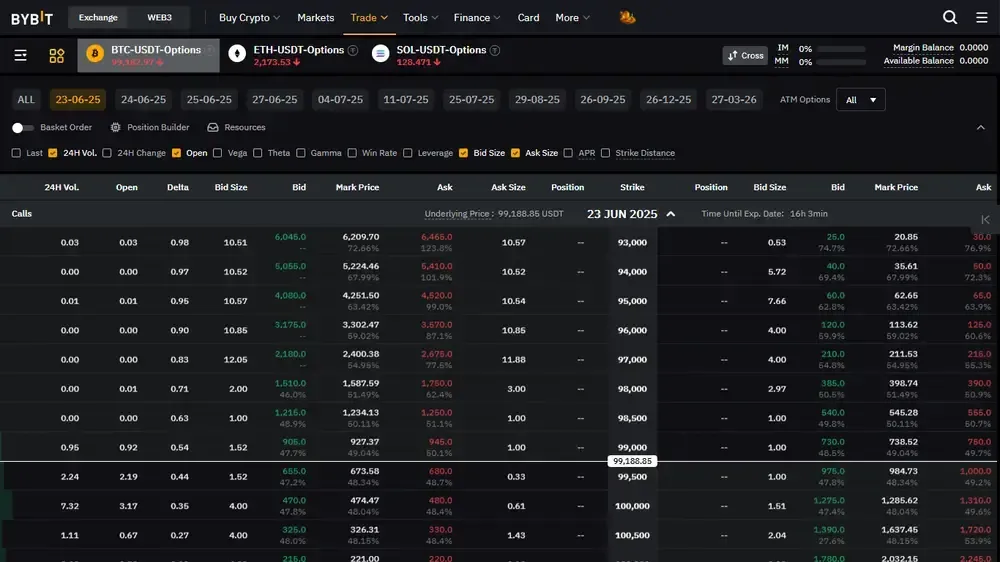Click the Bitcoin coin icon

95,54
